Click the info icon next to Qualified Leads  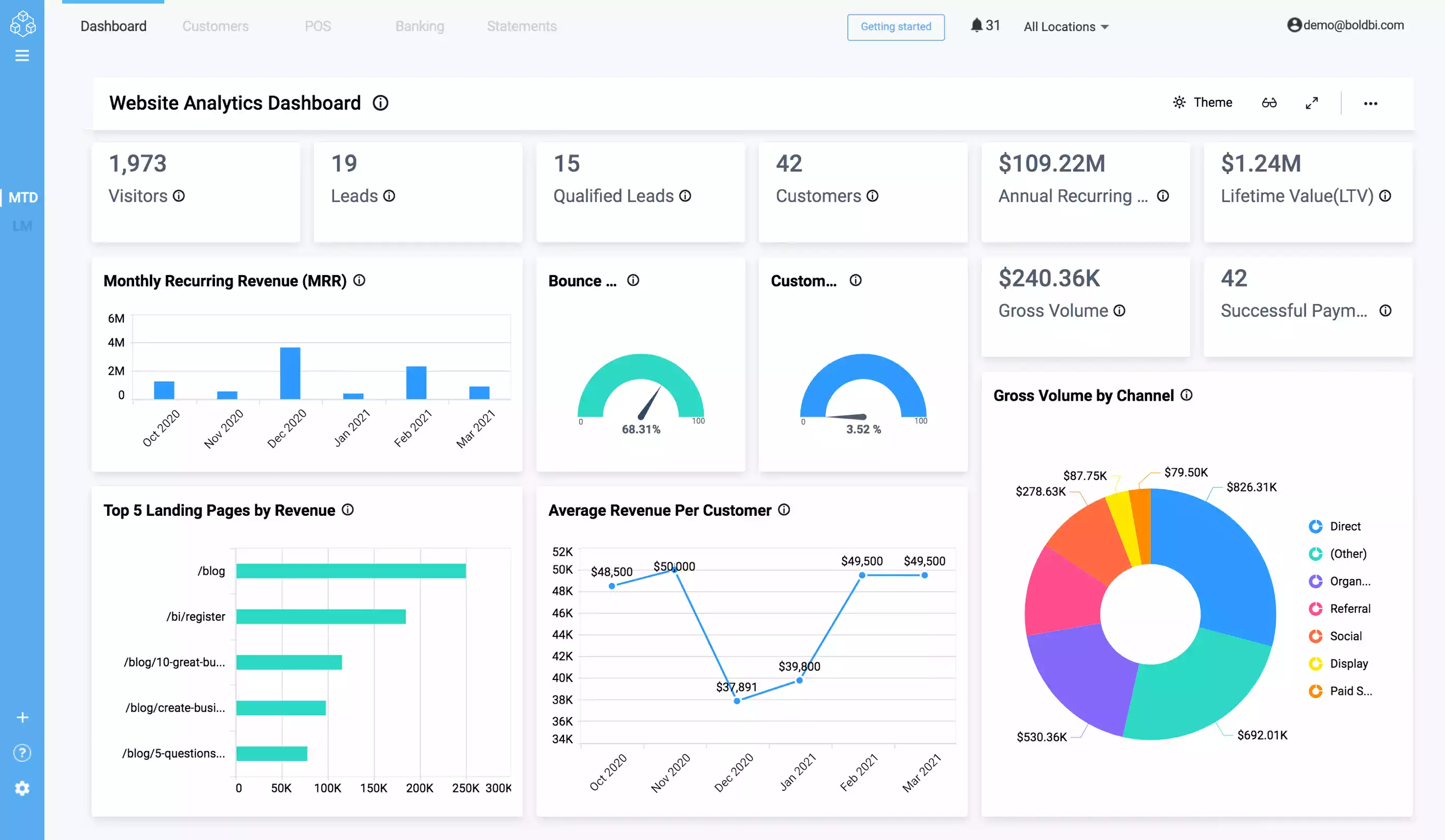coord(685,196)
